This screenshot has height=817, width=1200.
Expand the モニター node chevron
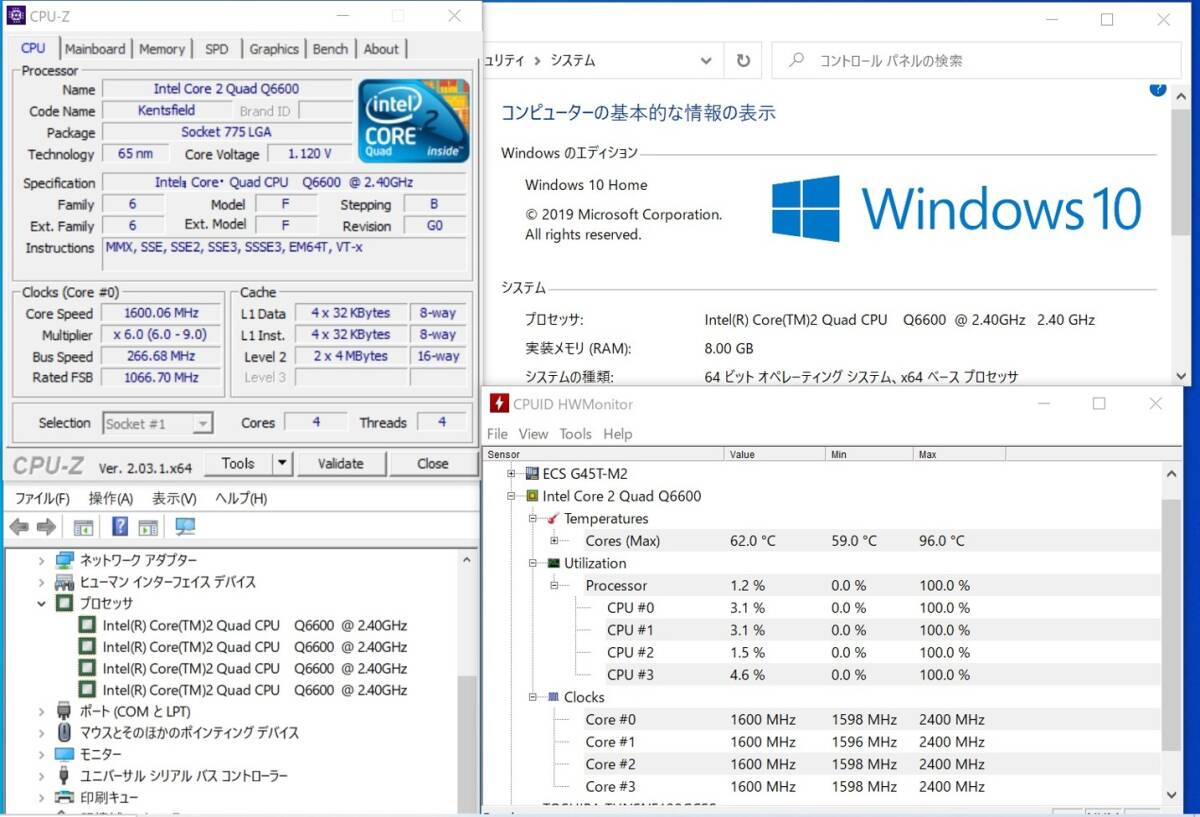pyautogui.click(x=41, y=754)
